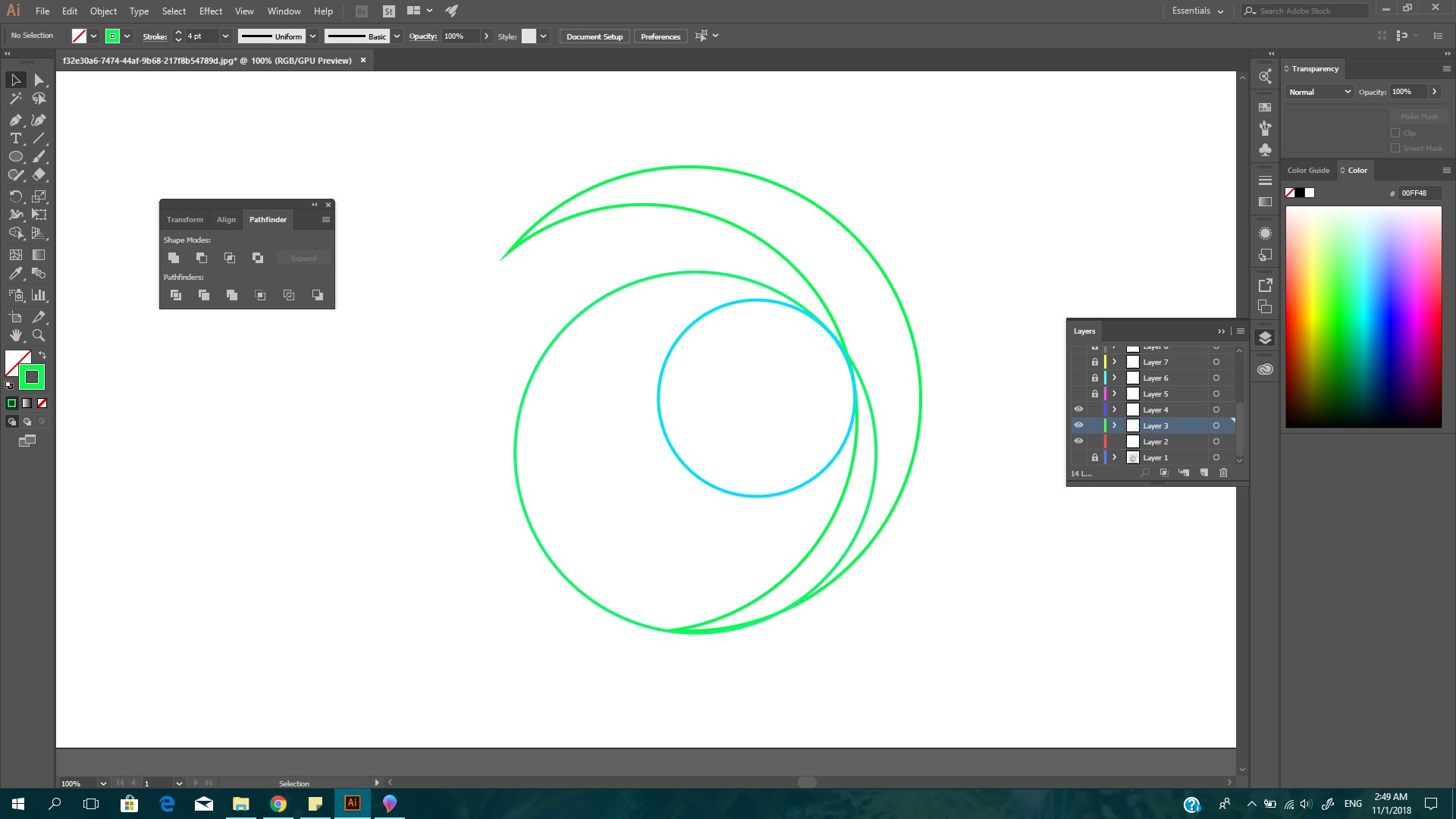This screenshot has height=819, width=1456.
Task: Select the Selection tool arrow
Action: (x=15, y=80)
